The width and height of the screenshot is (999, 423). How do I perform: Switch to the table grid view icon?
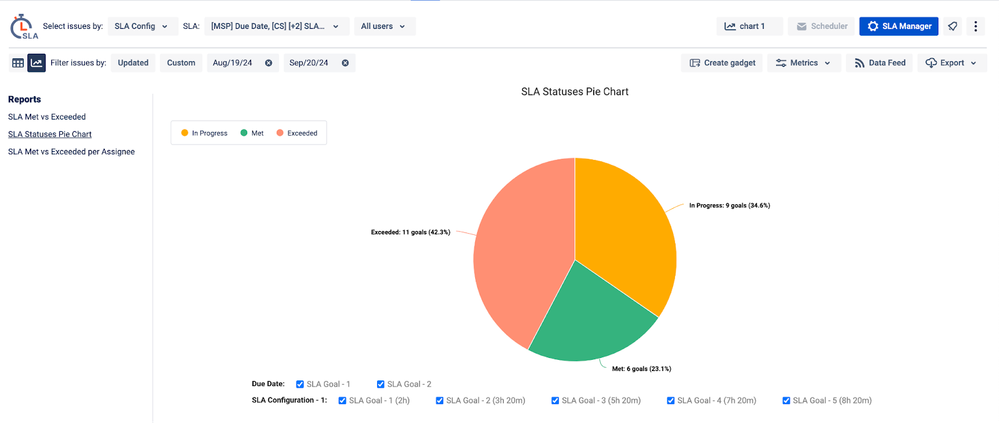coord(18,63)
